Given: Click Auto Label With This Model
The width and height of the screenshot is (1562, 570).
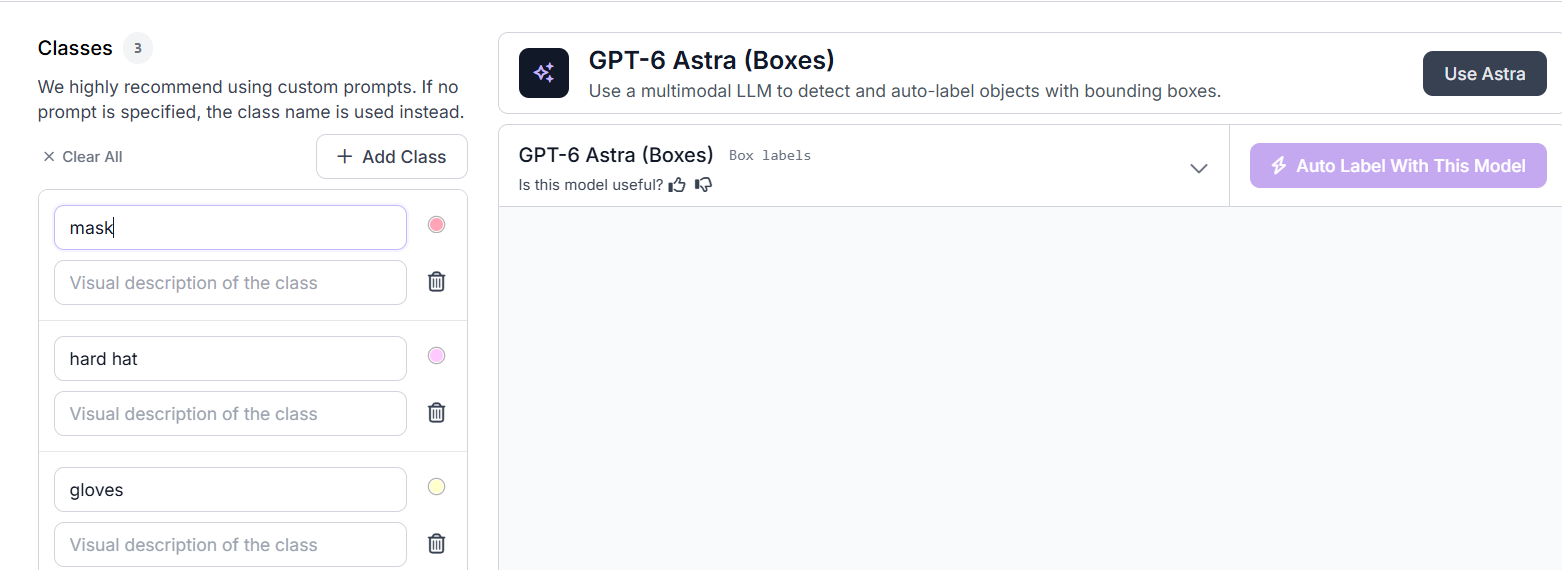Looking at the screenshot, I should 1398,166.
